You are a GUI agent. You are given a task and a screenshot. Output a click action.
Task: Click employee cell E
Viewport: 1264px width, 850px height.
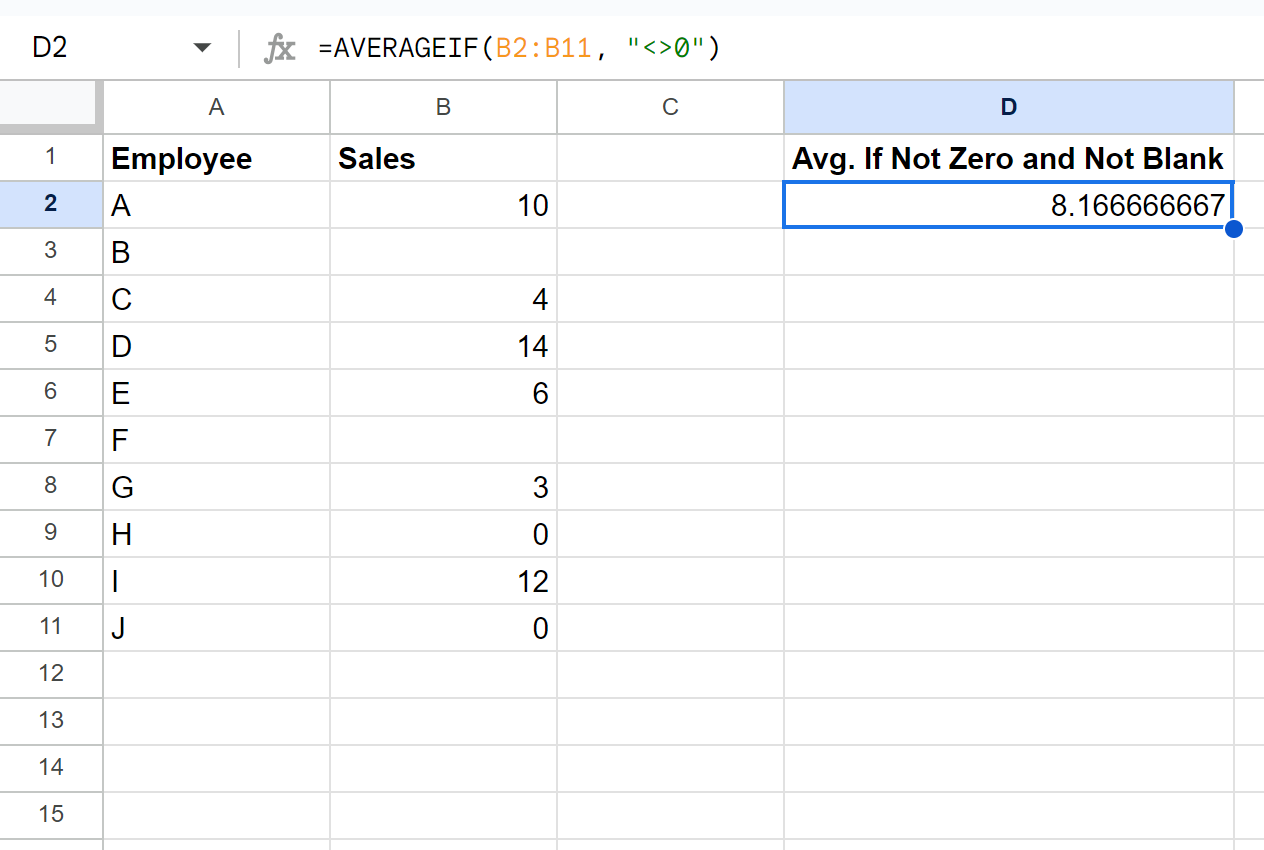(216, 393)
